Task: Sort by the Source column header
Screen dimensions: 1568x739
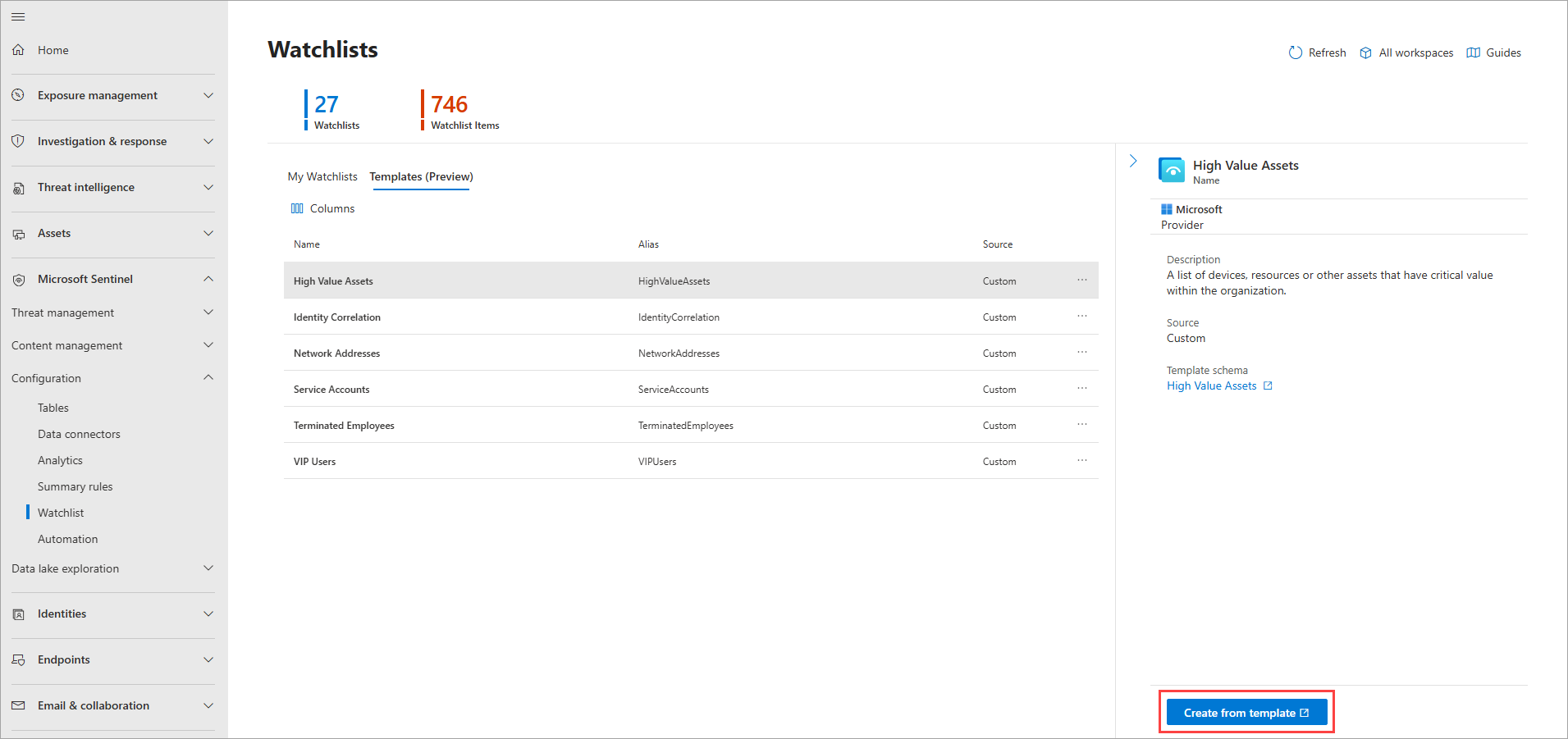Action: (998, 244)
